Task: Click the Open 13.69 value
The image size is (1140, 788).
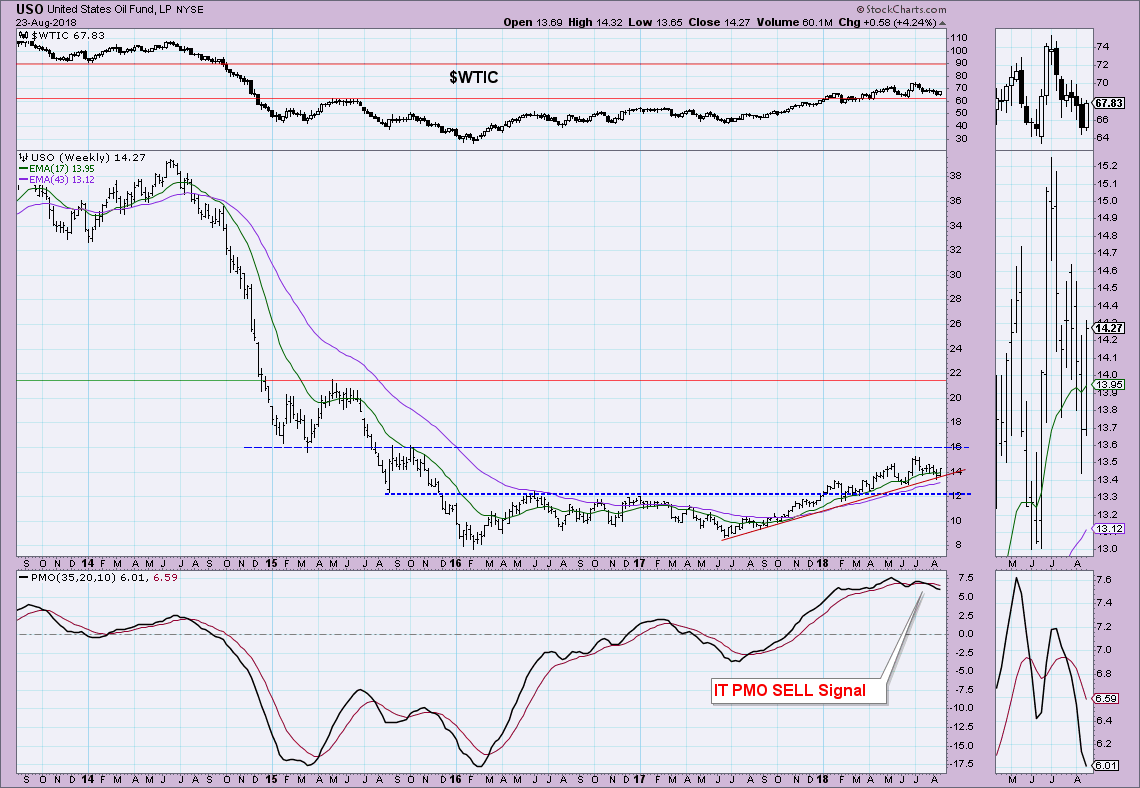Action: [534, 23]
